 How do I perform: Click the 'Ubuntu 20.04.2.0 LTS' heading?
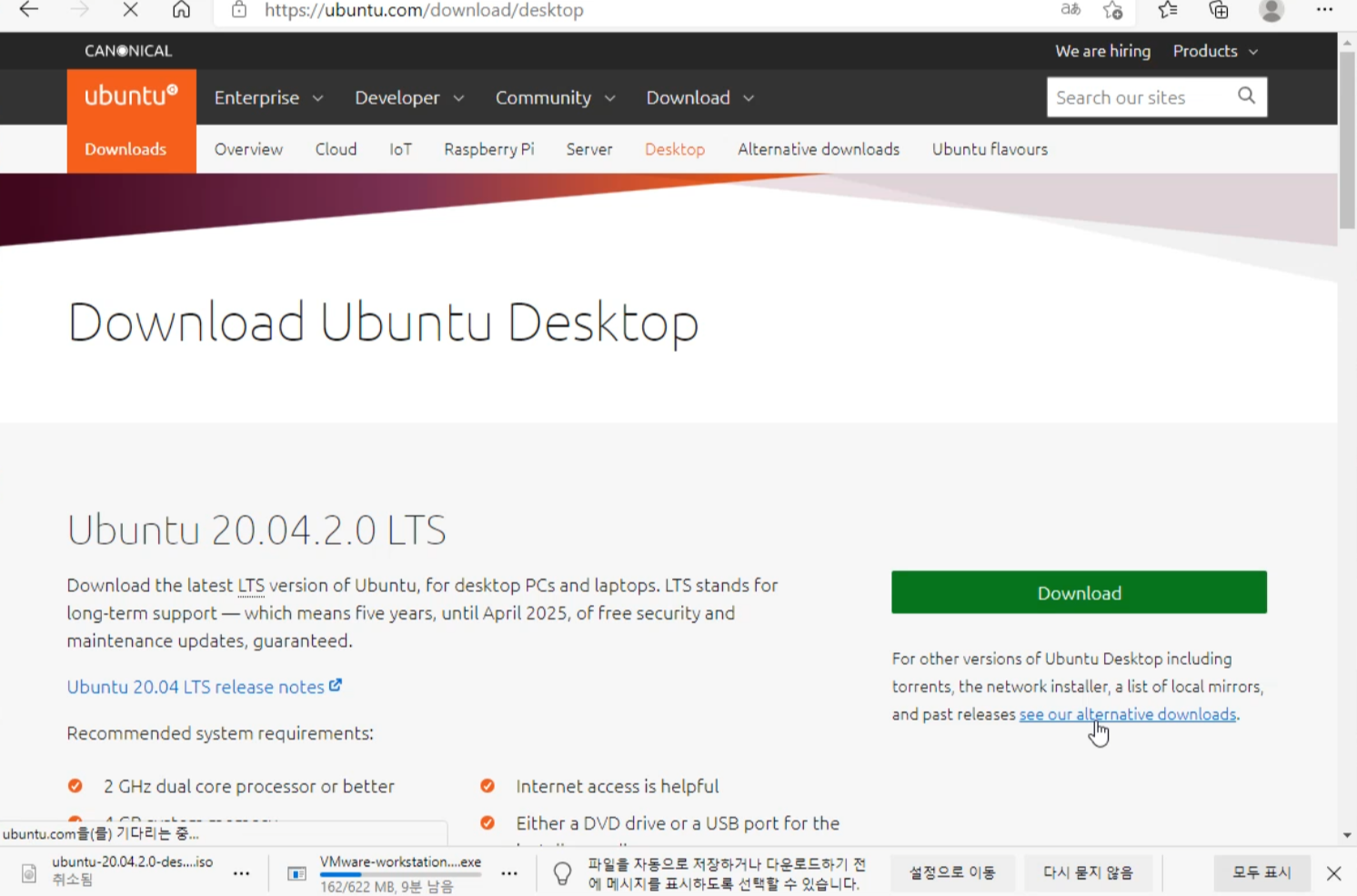(x=256, y=529)
